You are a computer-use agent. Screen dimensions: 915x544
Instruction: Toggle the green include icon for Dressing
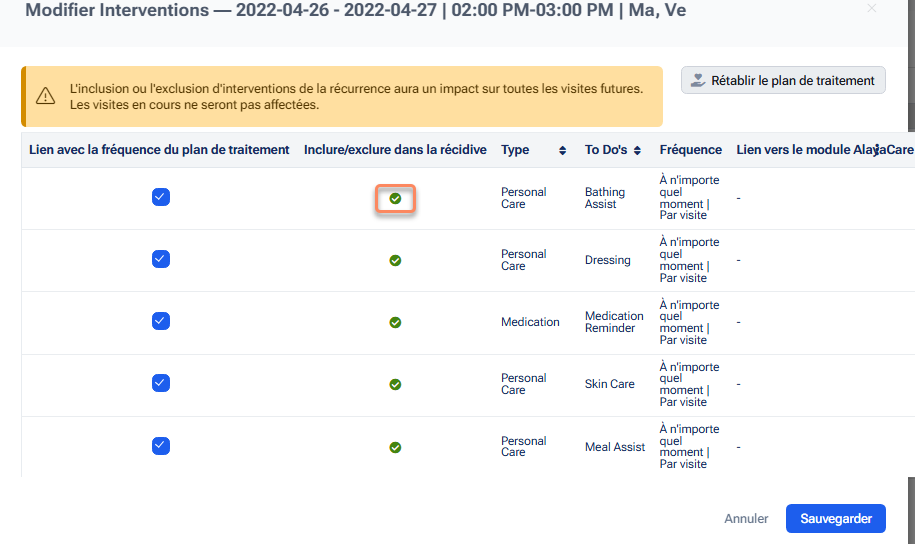point(395,260)
